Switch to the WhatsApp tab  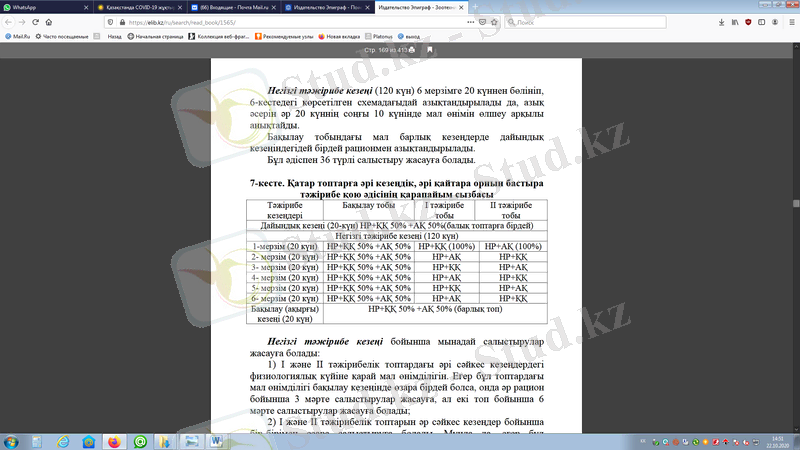[x=46, y=8]
